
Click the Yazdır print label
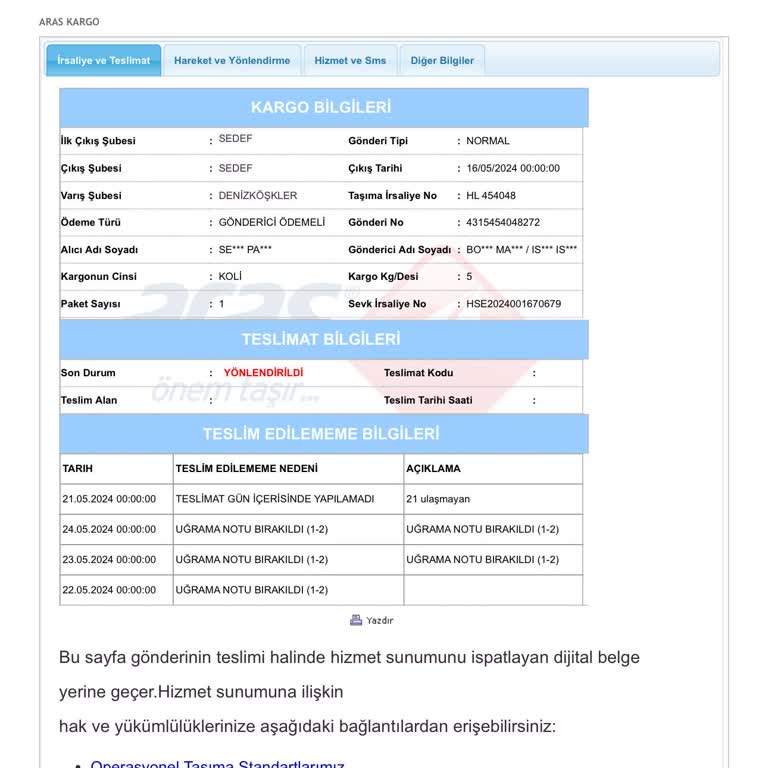(x=380, y=621)
